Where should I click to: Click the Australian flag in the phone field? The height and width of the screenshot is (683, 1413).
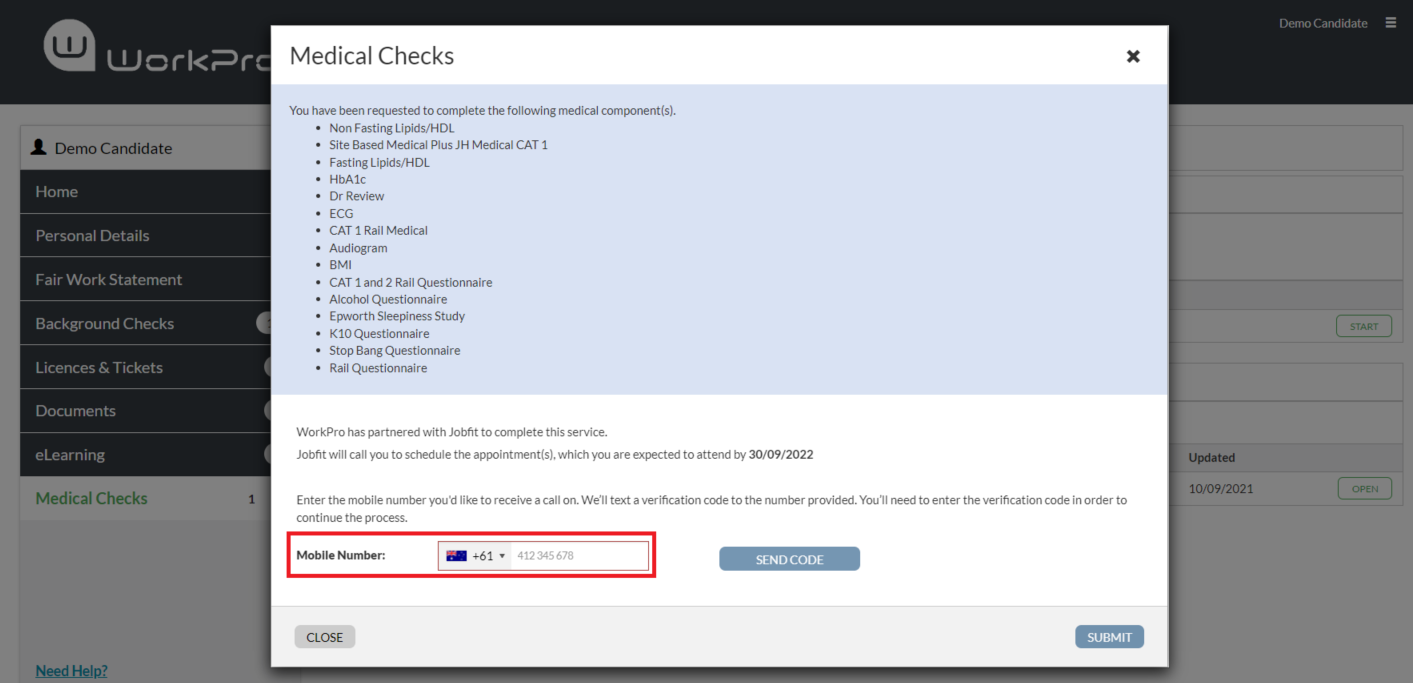[x=456, y=555]
